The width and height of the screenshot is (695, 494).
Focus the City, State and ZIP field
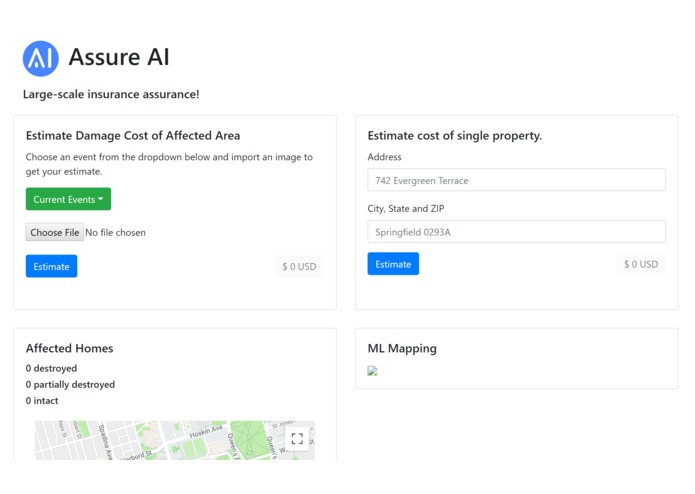pos(516,232)
